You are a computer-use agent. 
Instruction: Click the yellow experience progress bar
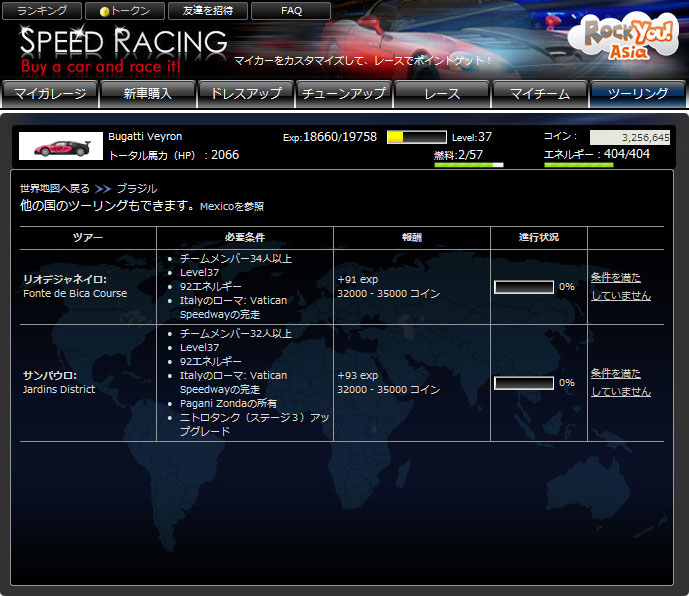tap(417, 137)
